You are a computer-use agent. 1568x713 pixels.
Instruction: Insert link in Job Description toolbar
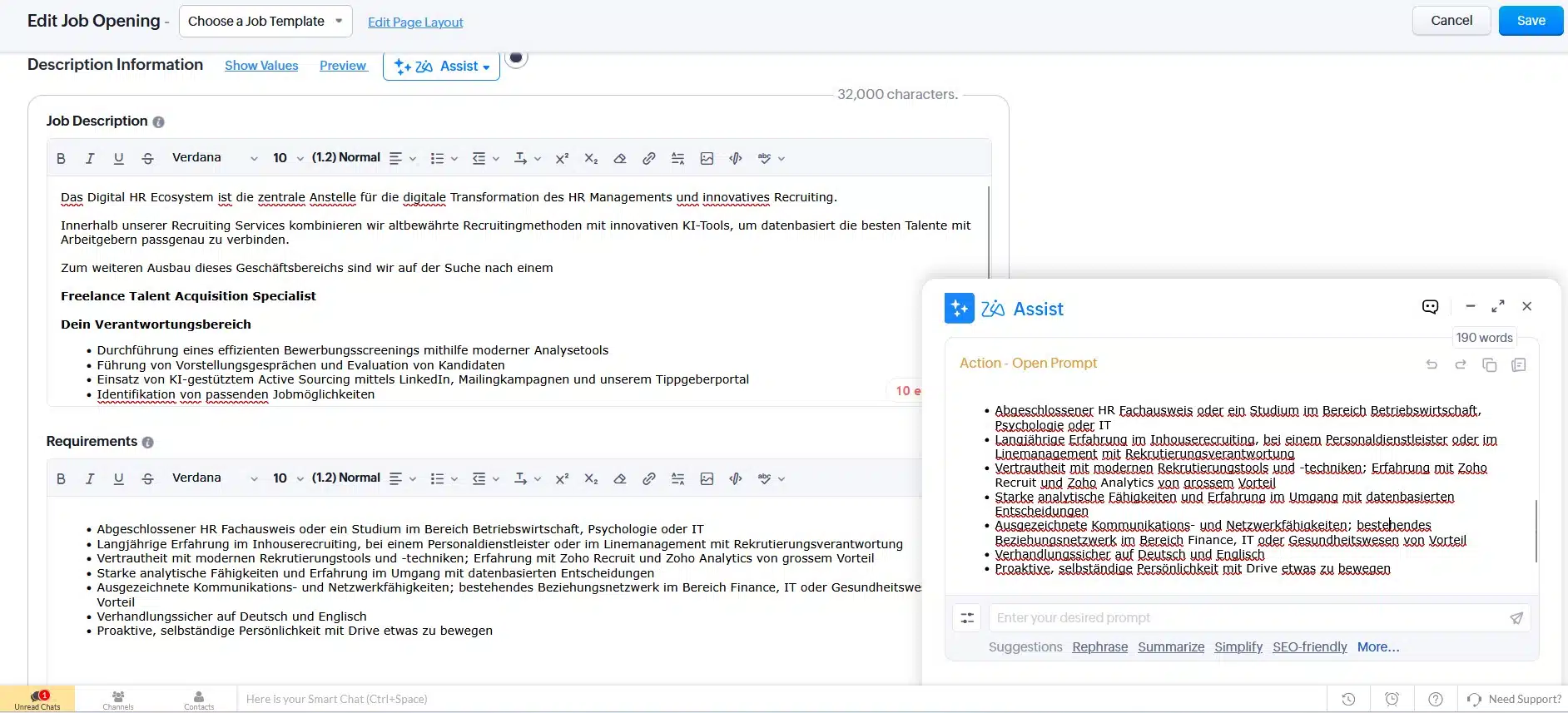[648, 158]
